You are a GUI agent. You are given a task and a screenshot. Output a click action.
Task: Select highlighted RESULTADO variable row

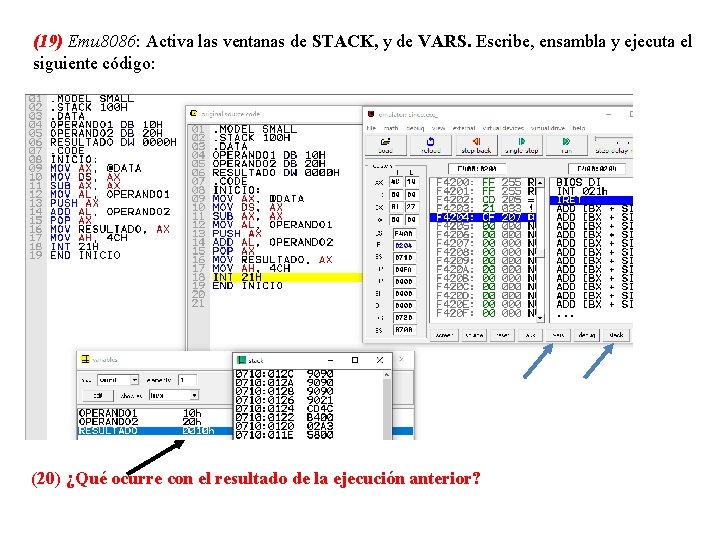[x=155, y=431]
